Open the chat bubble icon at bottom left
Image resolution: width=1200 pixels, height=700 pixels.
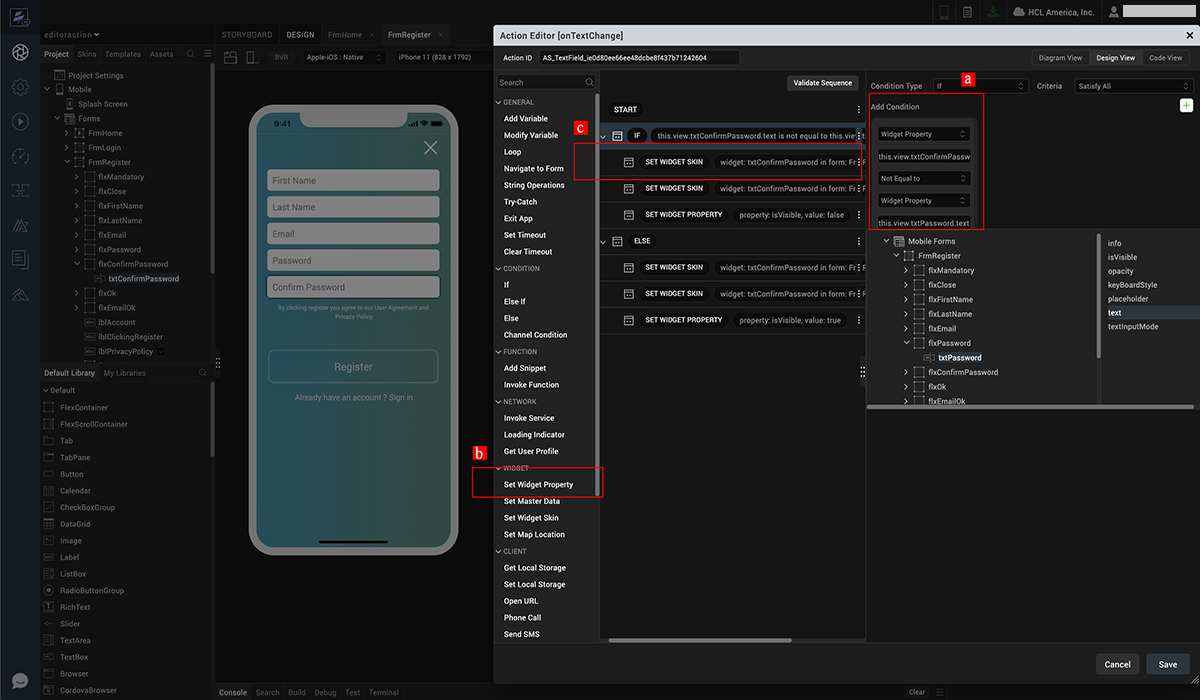click(x=20, y=681)
